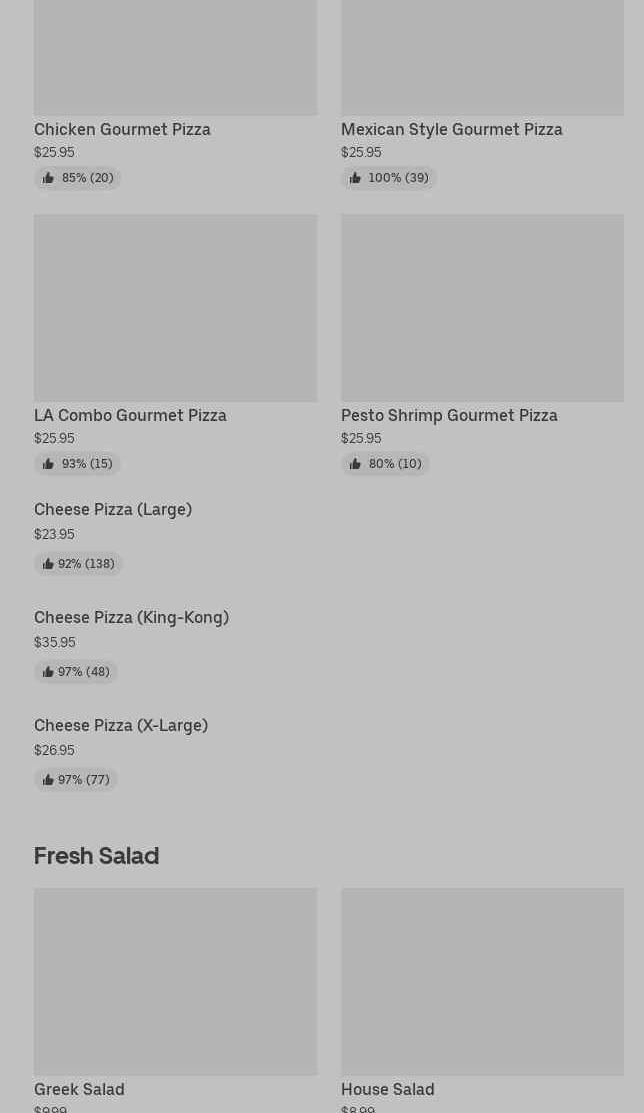This screenshot has width=644, height=1113.
Task: Choose Cheese Pizza (X-Large) from the menu
Action: pyautogui.click(x=121, y=725)
